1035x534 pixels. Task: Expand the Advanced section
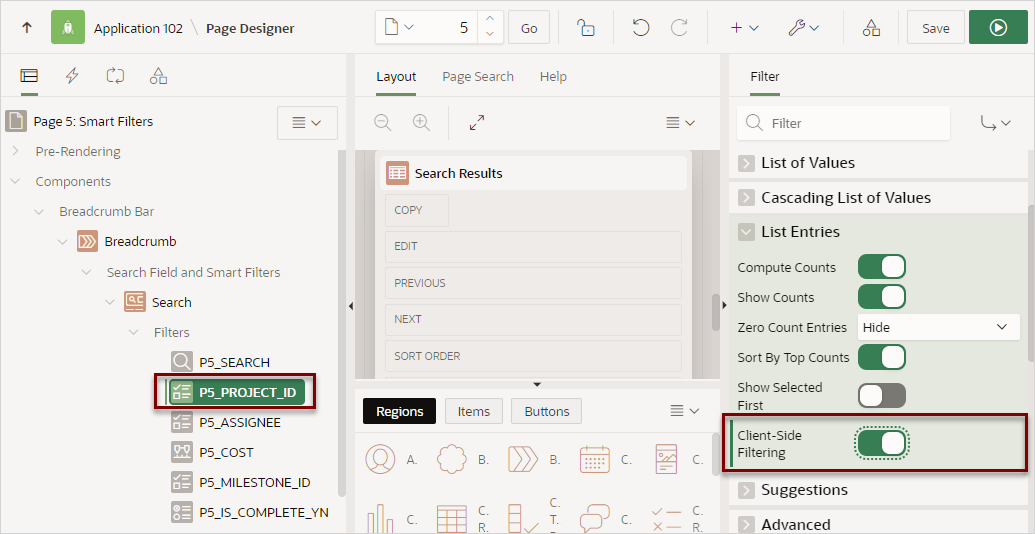tap(746, 525)
